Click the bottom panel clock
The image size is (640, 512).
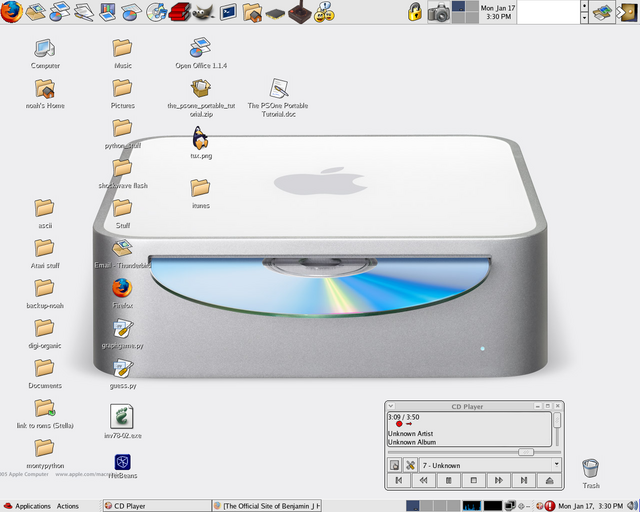590,506
